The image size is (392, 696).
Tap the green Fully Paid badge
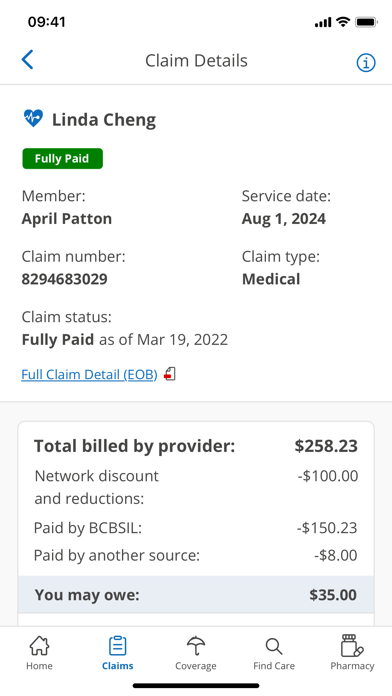pos(63,158)
